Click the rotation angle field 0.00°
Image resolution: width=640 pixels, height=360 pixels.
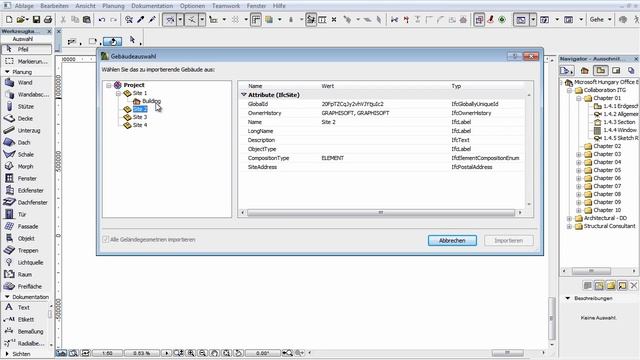coord(262,353)
